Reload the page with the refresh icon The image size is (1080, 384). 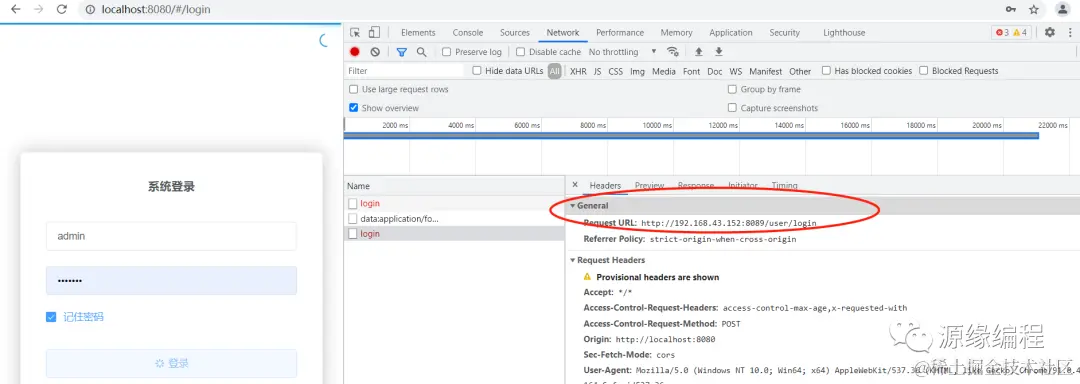tap(61, 10)
